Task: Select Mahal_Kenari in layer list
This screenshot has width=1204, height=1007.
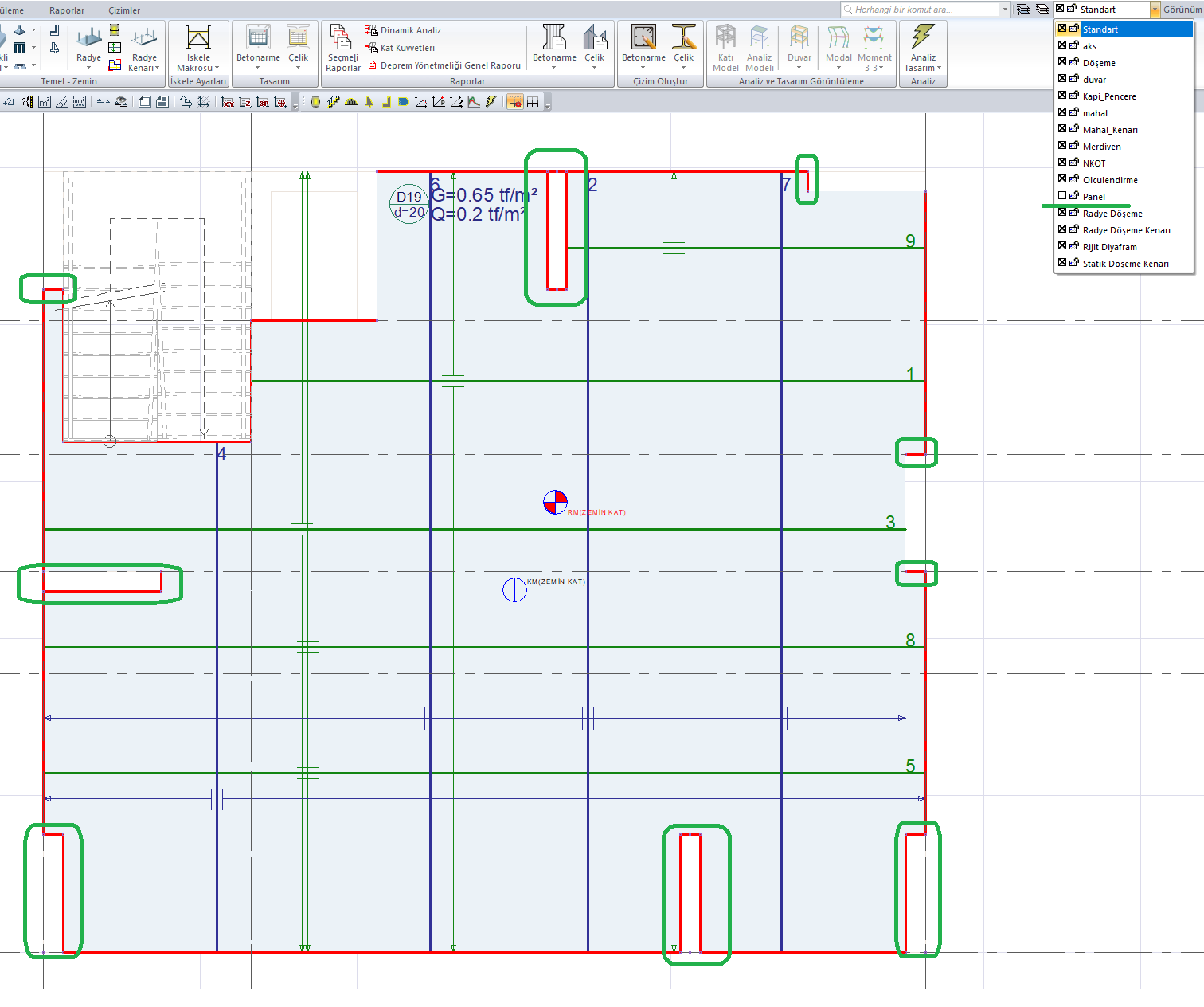Action: click(x=1124, y=130)
